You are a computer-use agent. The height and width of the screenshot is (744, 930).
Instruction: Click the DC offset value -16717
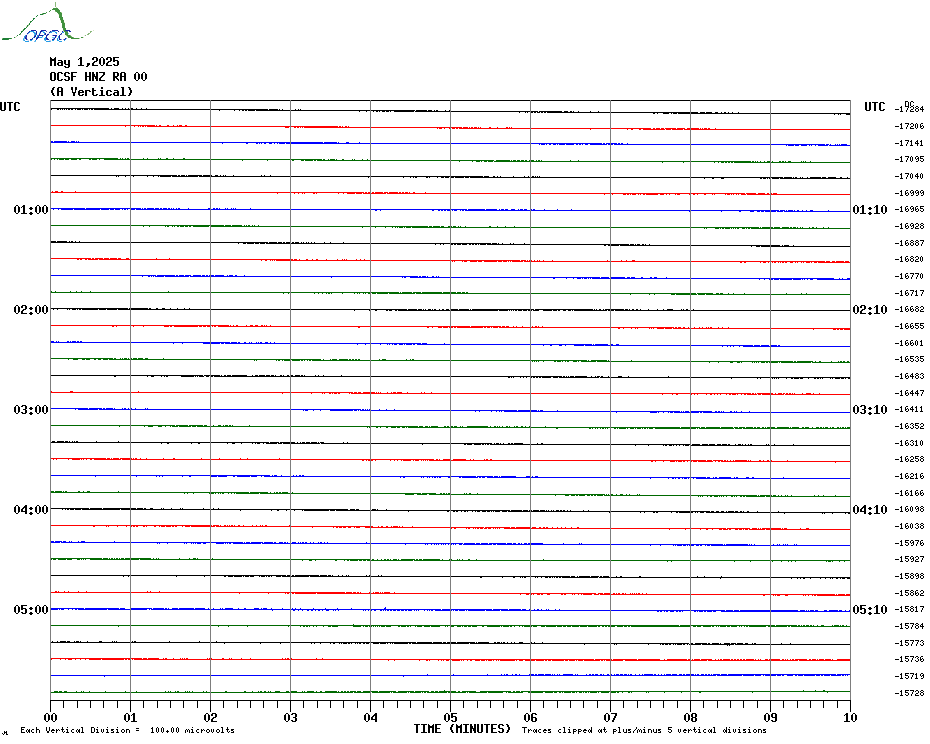coord(909,293)
